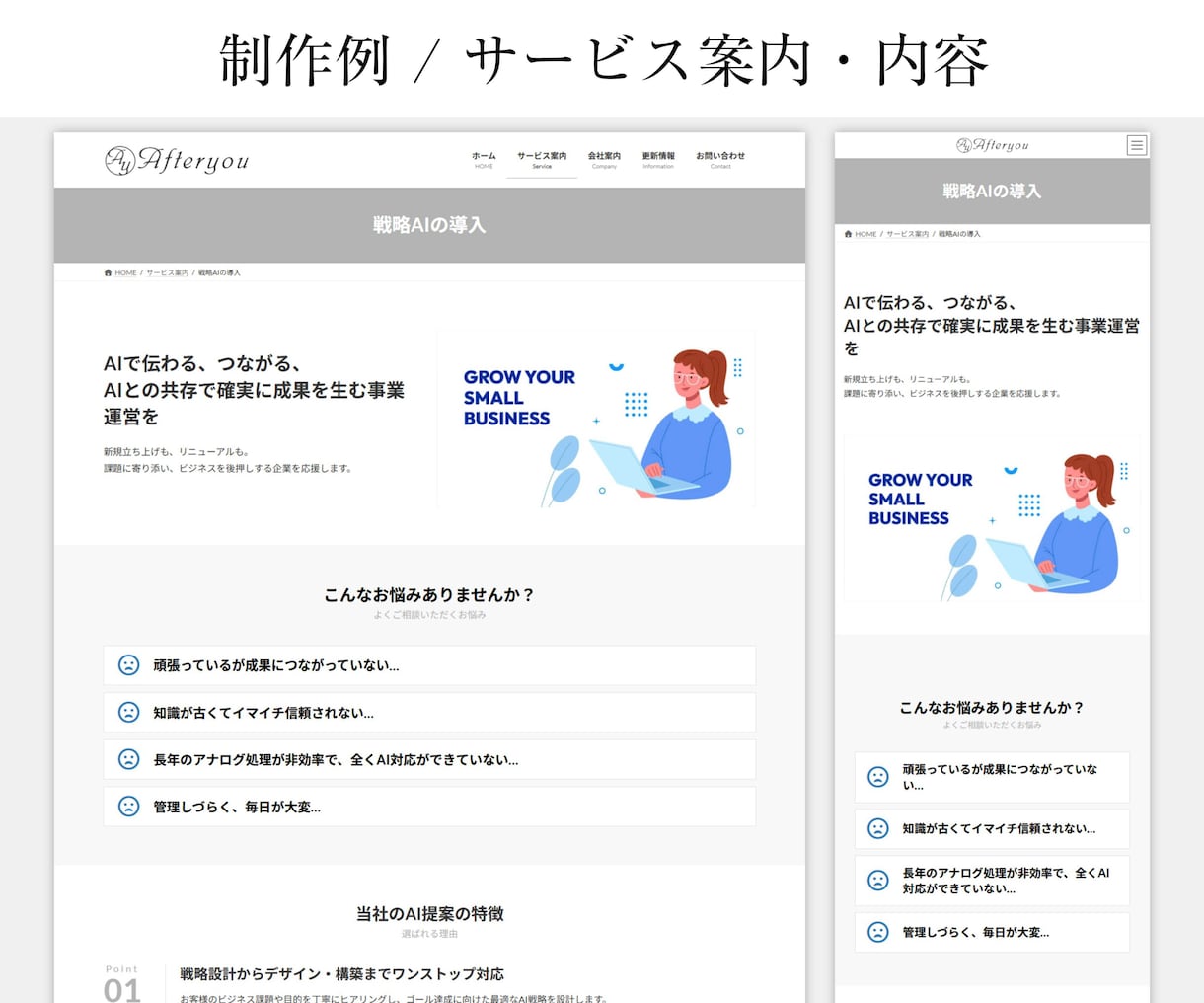The width and height of the screenshot is (1204, 1003).
Task: Click サービス案内 breadcrumb link in desktop view
Action: tap(167, 272)
